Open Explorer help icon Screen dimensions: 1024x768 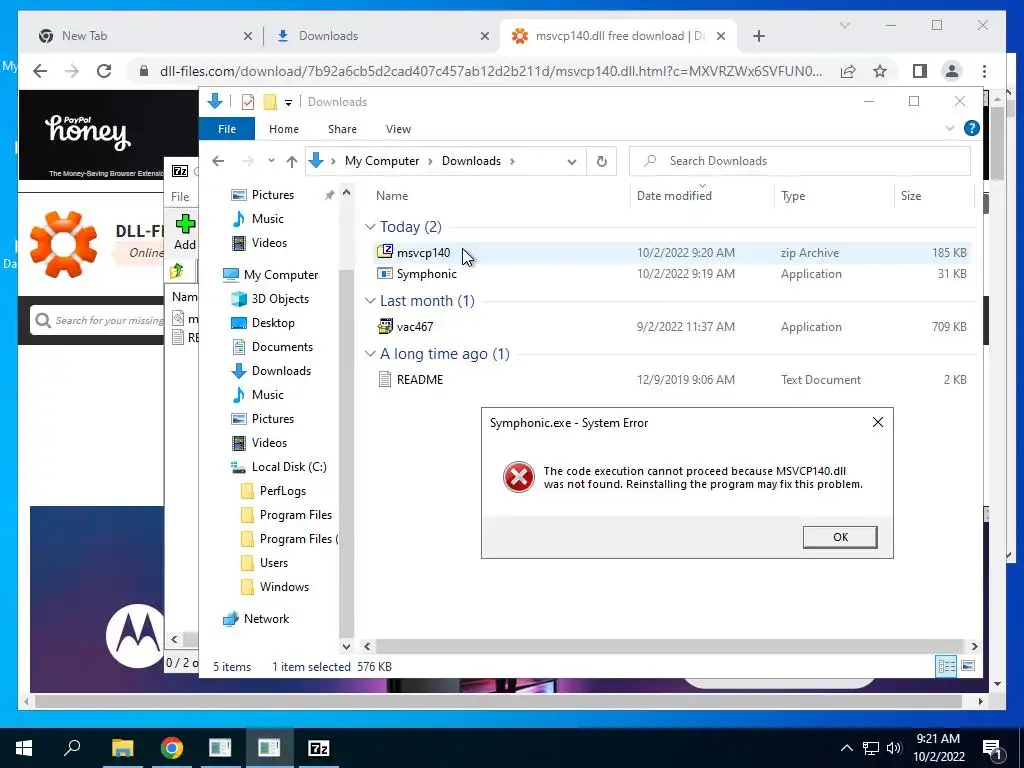coord(971,128)
